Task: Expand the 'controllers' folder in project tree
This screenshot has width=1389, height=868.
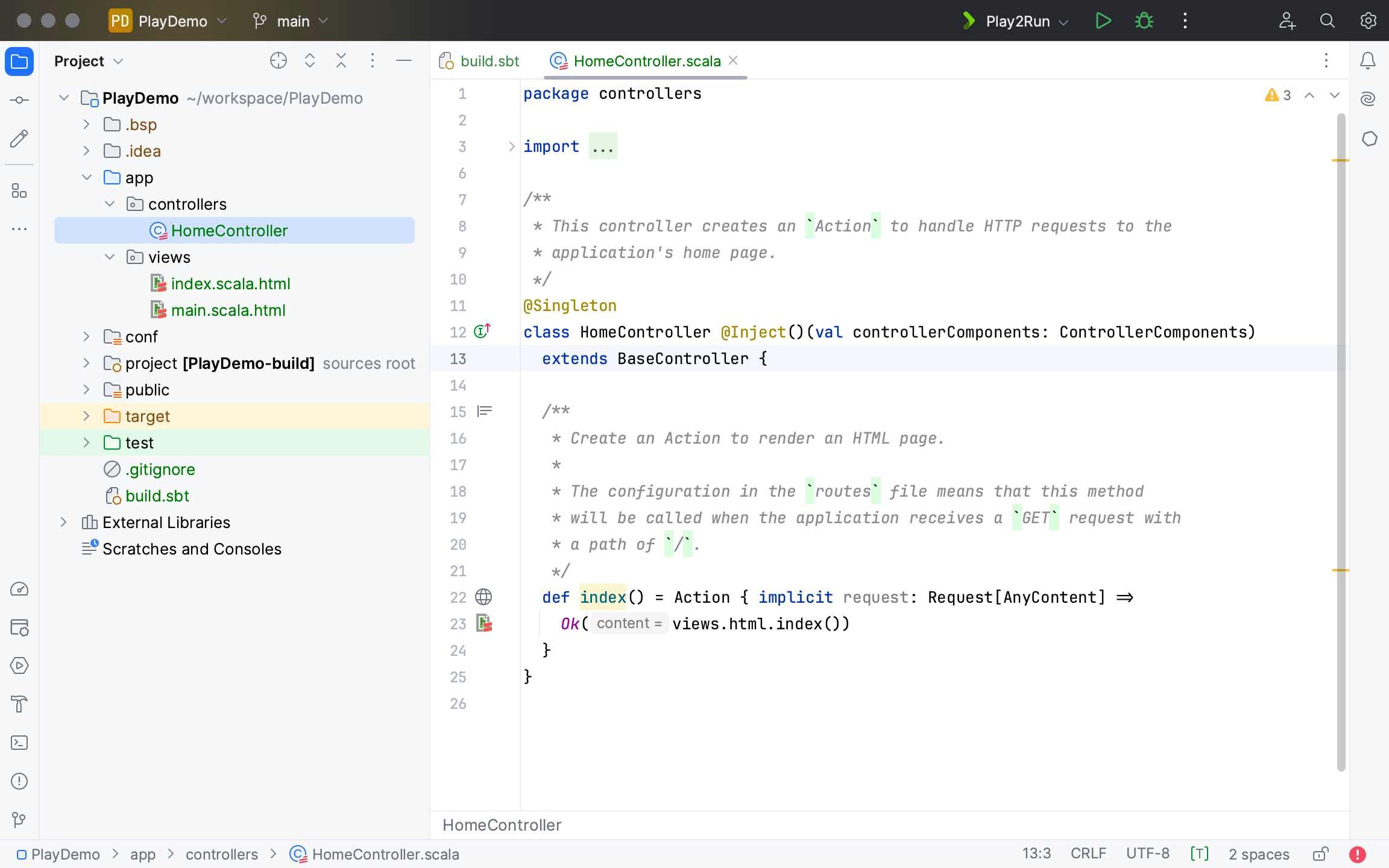Action: pyautogui.click(x=109, y=204)
